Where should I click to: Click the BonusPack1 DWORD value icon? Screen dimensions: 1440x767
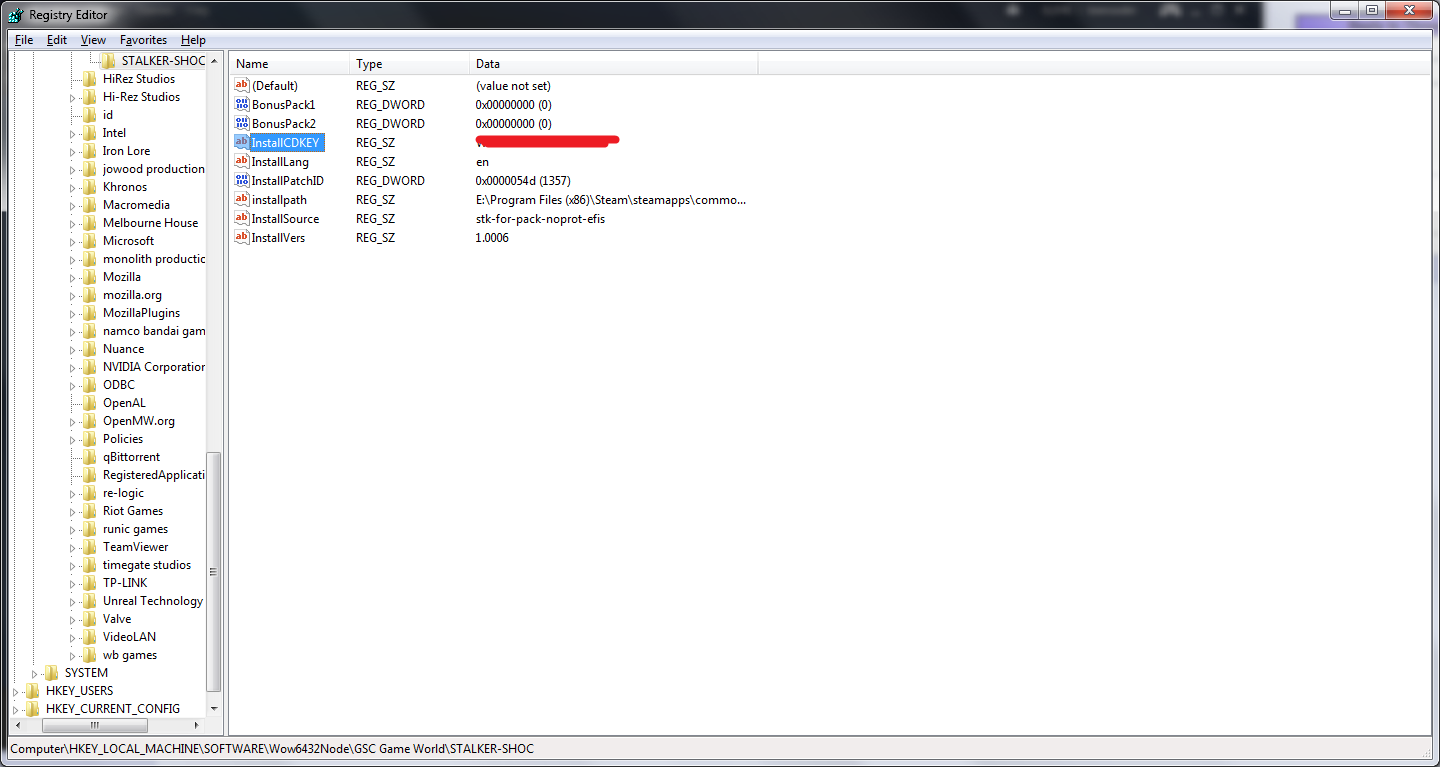pyautogui.click(x=241, y=104)
